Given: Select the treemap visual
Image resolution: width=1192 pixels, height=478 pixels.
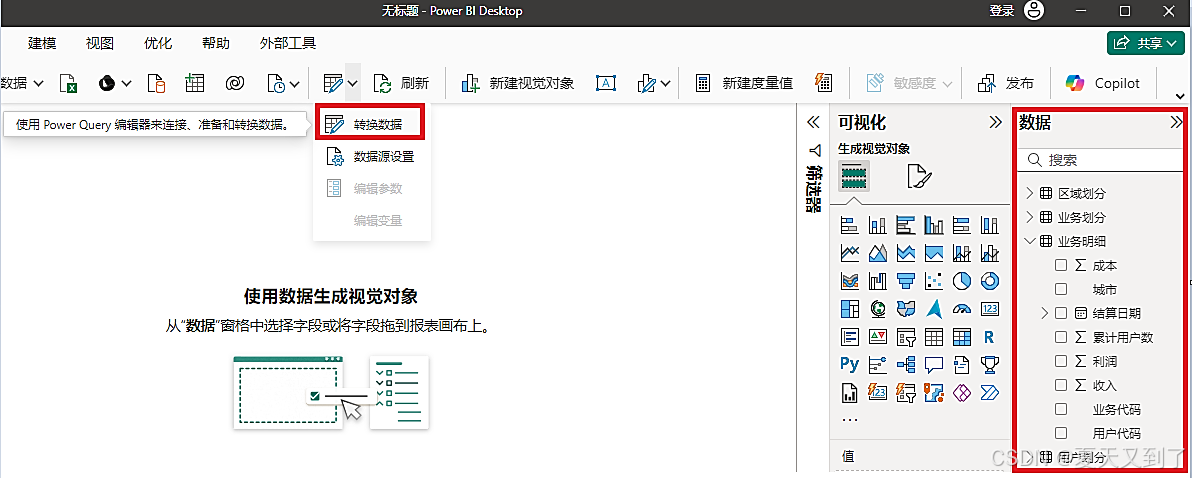Looking at the screenshot, I should tap(849, 309).
